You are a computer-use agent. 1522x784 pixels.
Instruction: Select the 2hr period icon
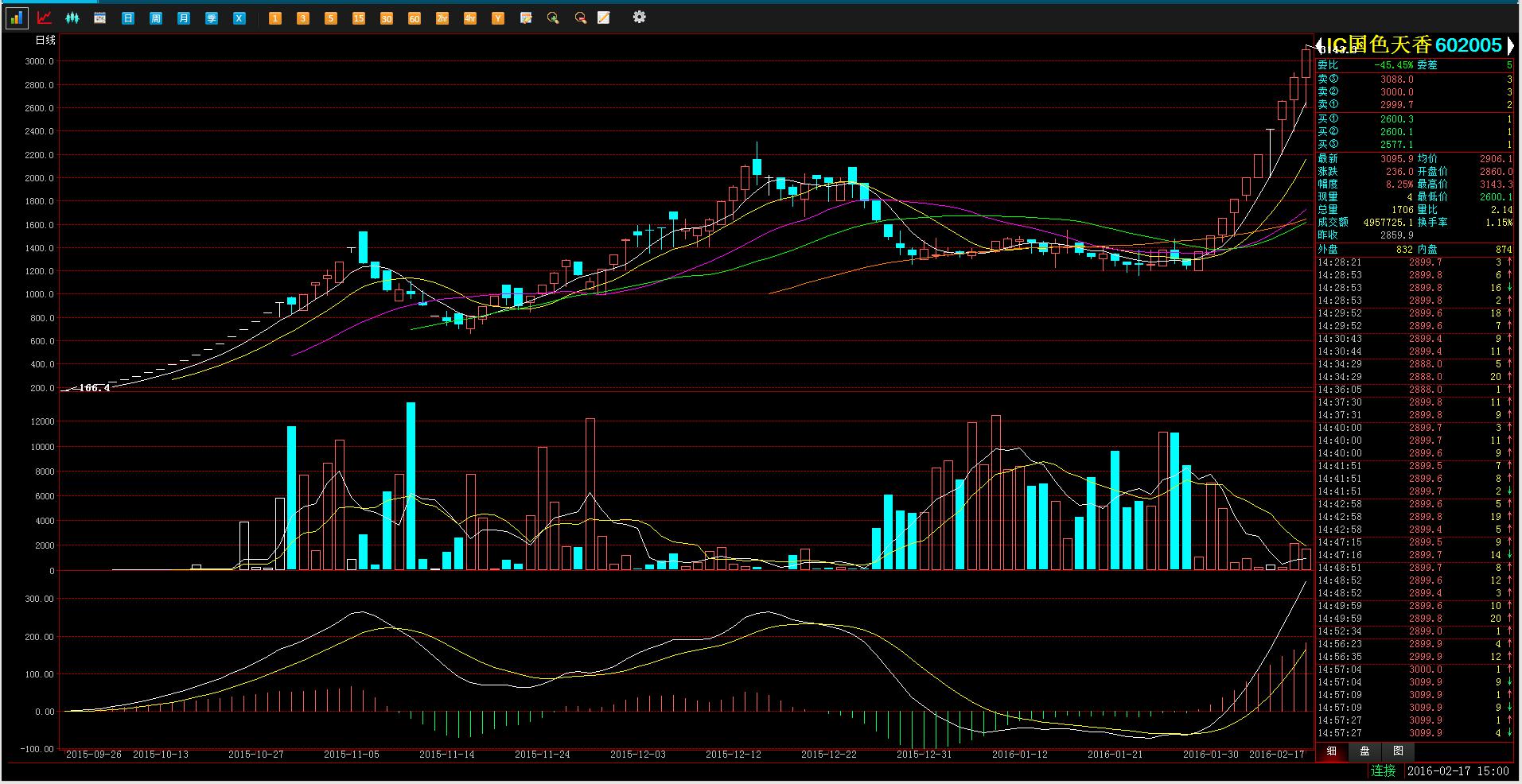[442, 18]
